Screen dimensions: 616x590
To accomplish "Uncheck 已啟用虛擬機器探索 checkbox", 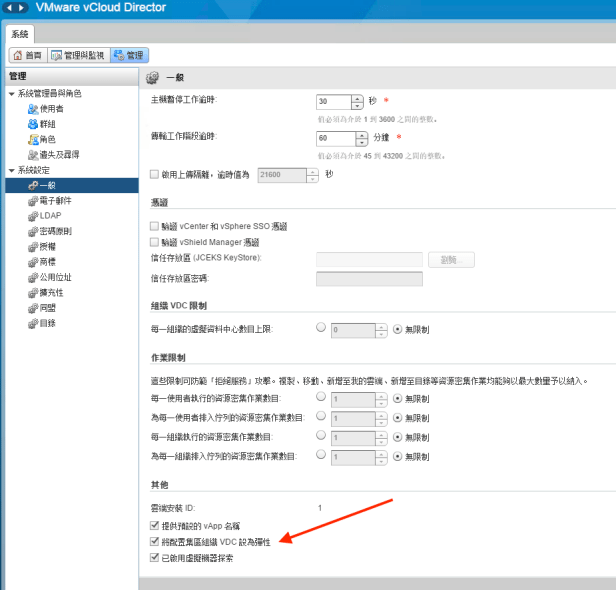I will click(x=154, y=556).
